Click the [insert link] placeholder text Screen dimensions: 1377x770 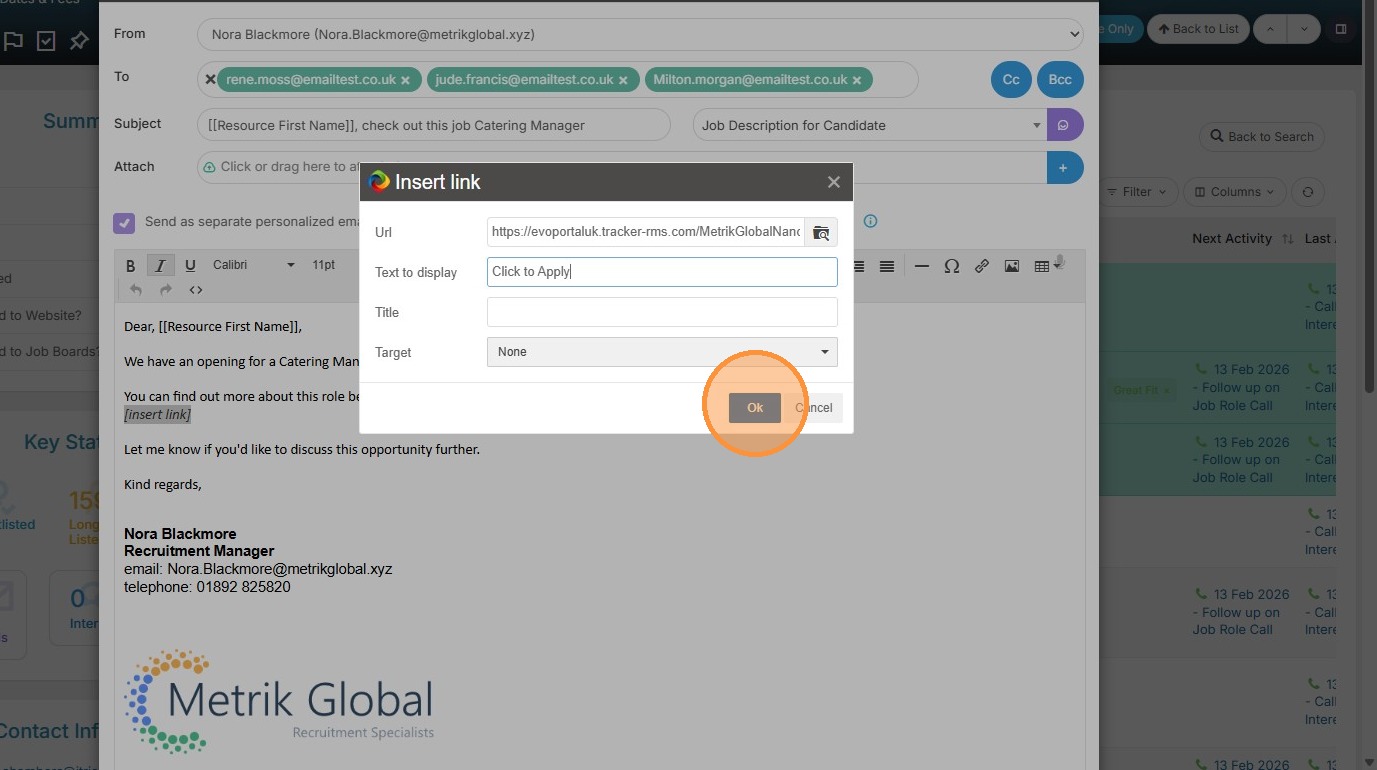(157, 414)
